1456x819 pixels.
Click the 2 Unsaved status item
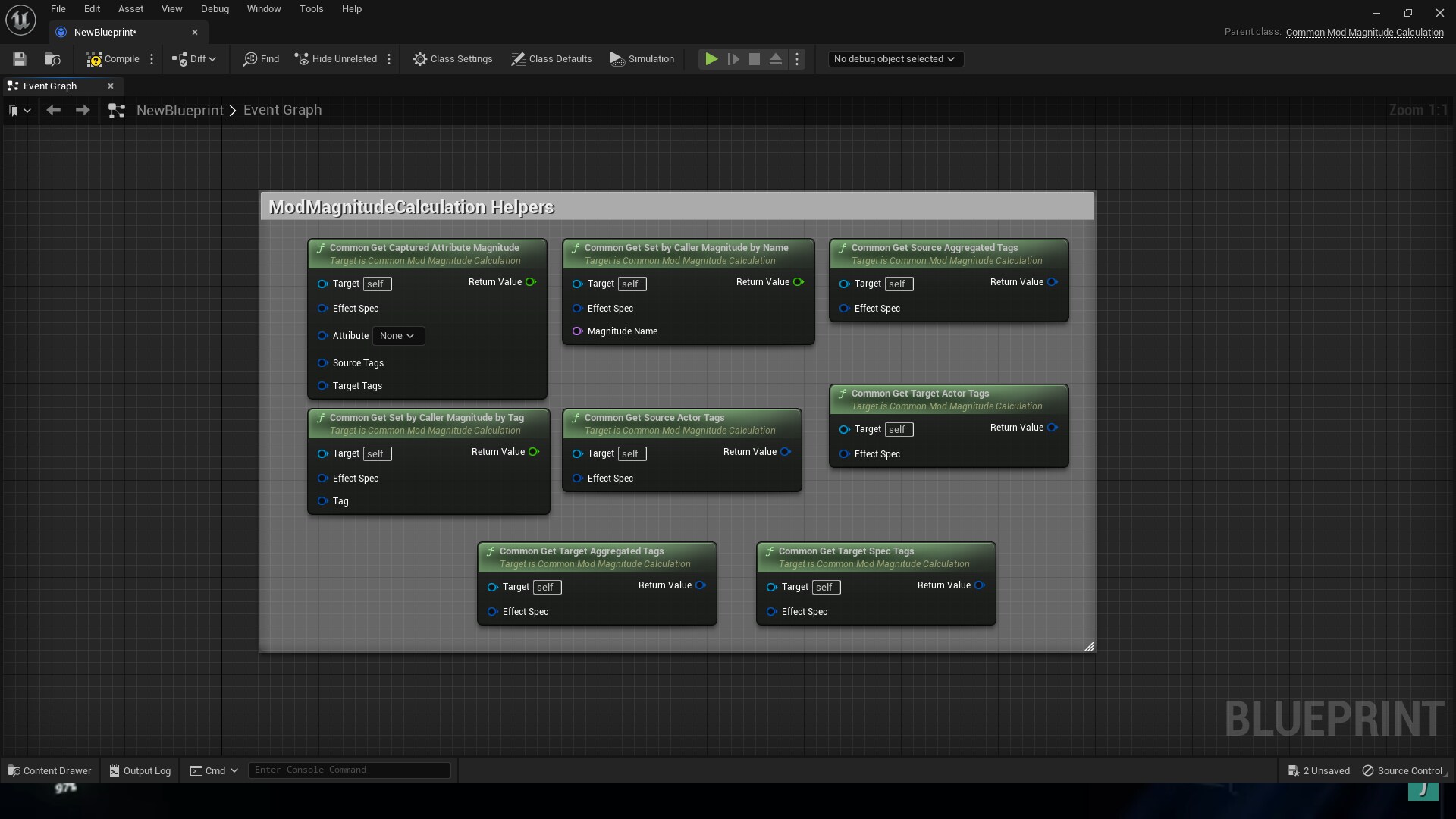pyautogui.click(x=1319, y=770)
